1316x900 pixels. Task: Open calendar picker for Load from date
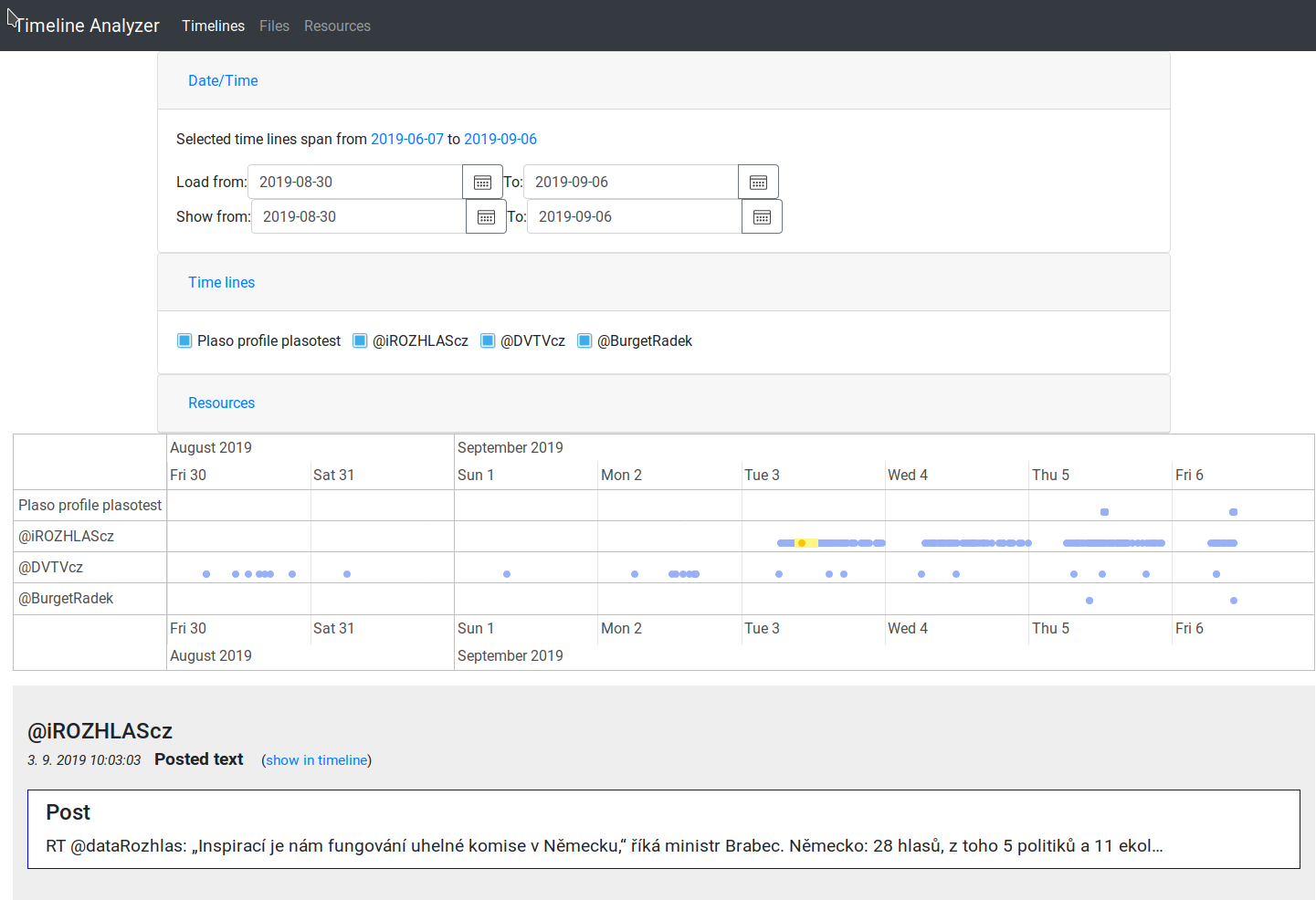482,182
